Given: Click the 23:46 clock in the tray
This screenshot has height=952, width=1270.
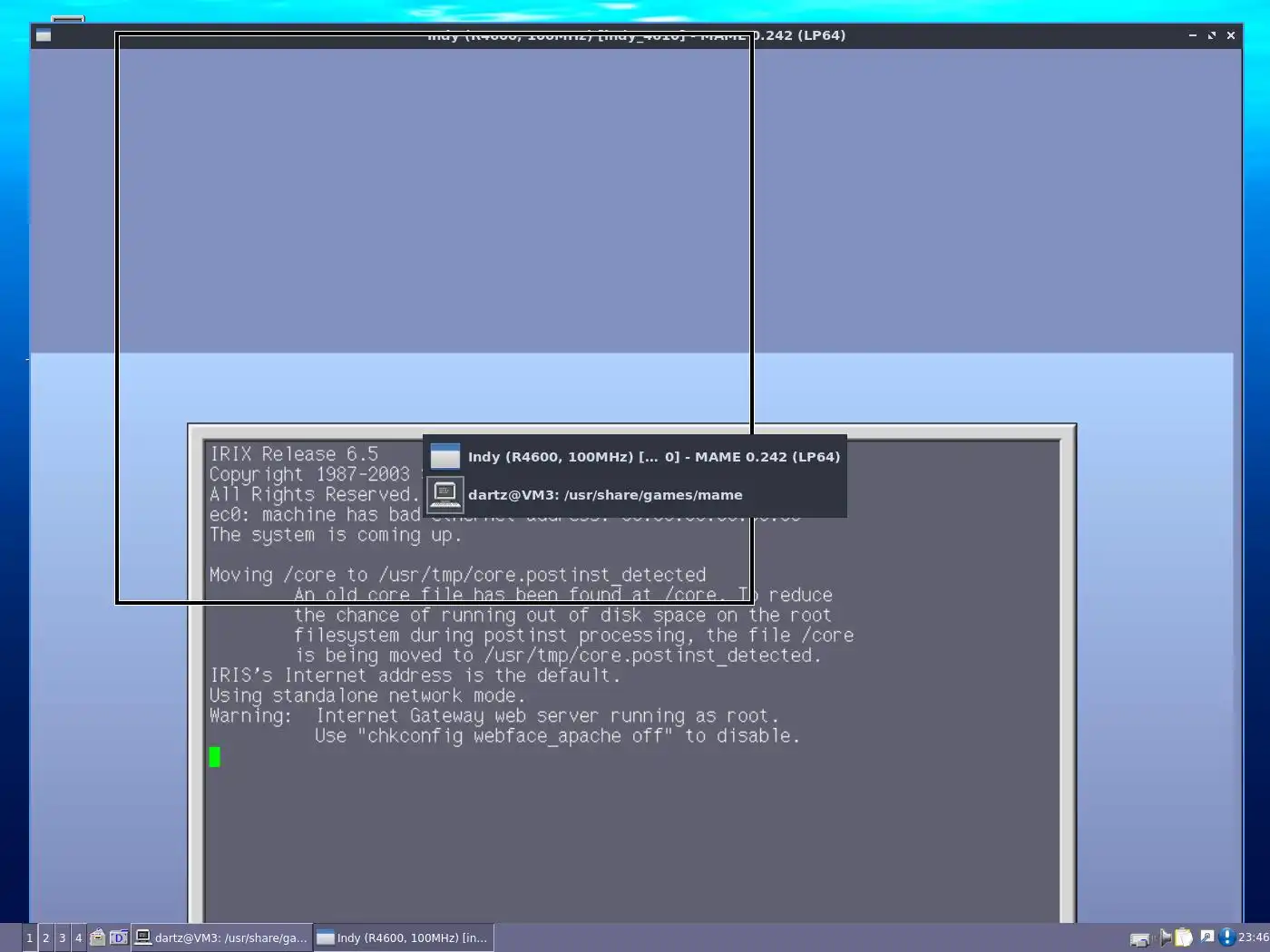Looking at the screenshot, I should (x=1254, y=937).
